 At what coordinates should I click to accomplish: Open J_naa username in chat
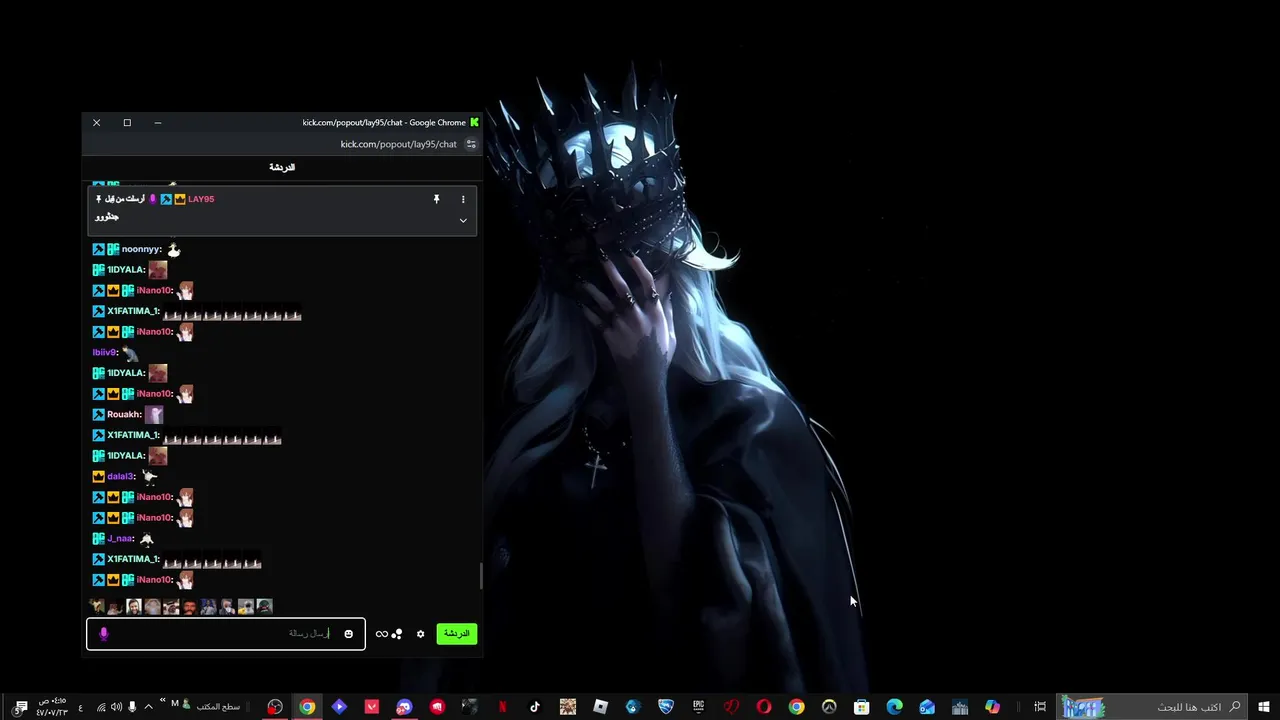120,538
